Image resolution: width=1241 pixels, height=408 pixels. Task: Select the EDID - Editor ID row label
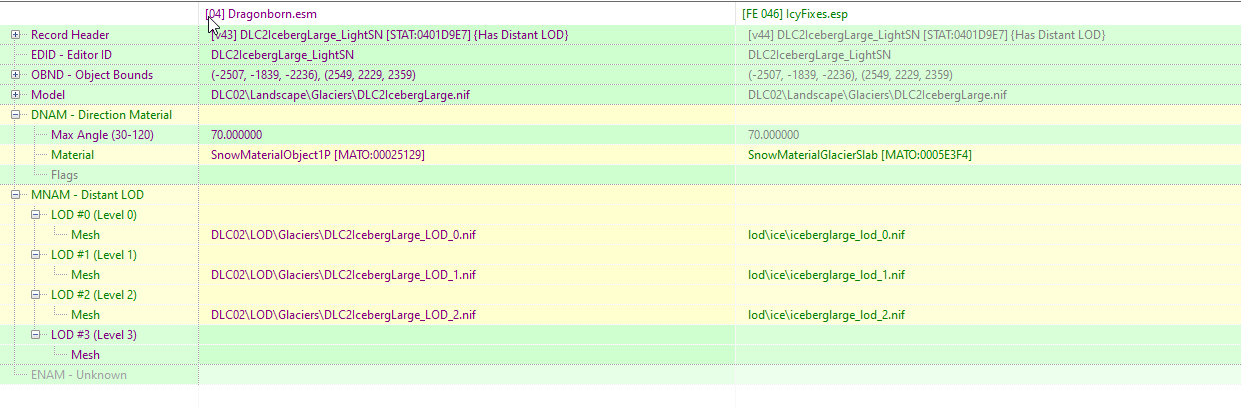(x=71, y=55)
